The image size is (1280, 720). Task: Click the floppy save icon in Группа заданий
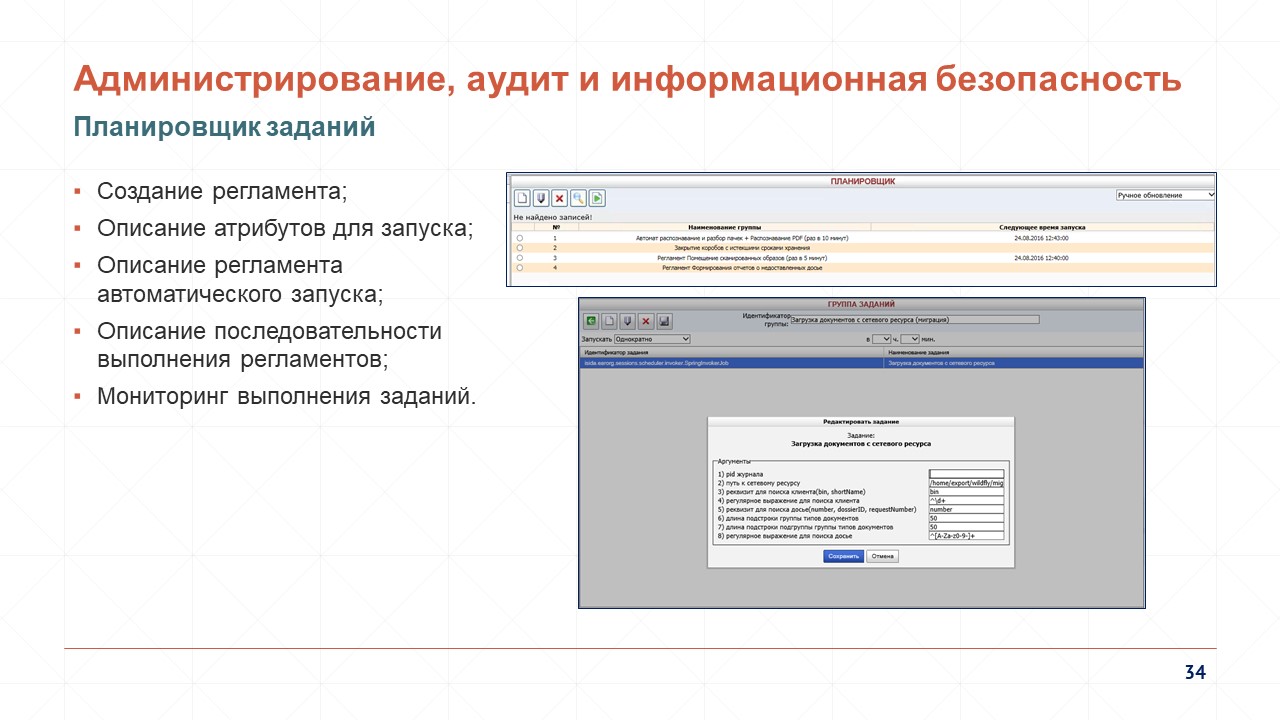(664, 321)
